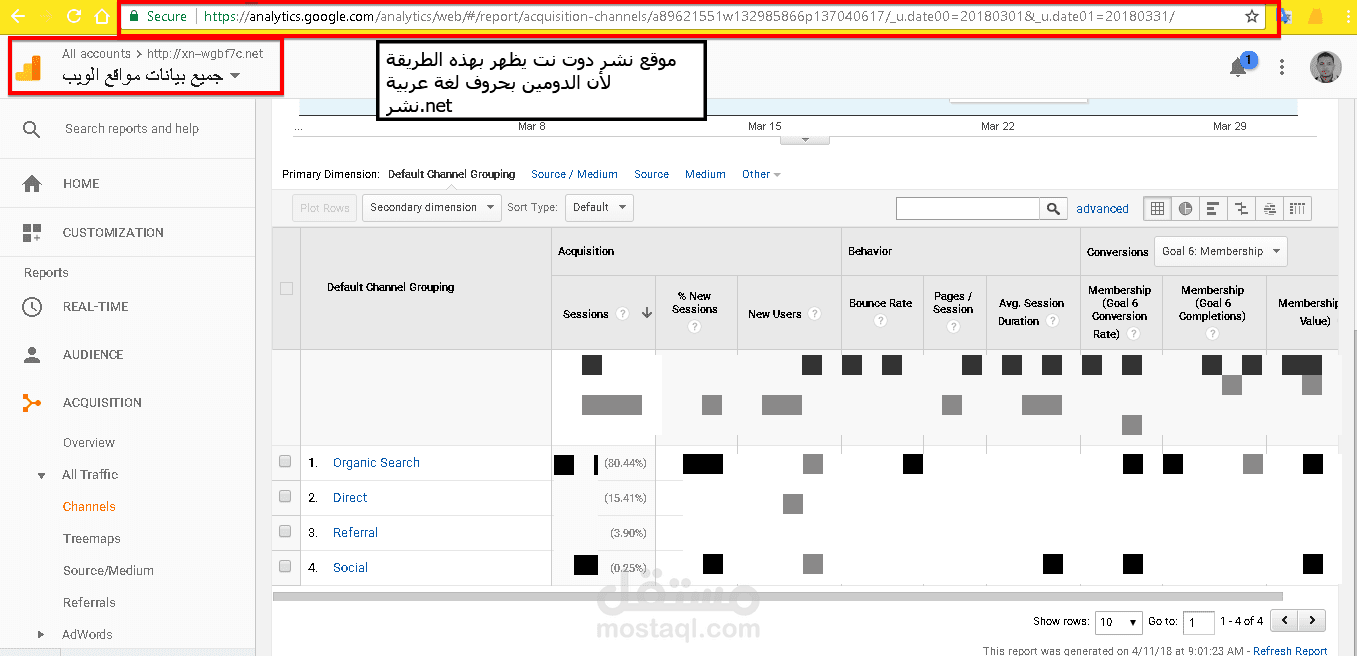Switch to Pivot table view icon
Image resolution: width=1357 pixels, height=656 pixels.
tap(1297, 208)
